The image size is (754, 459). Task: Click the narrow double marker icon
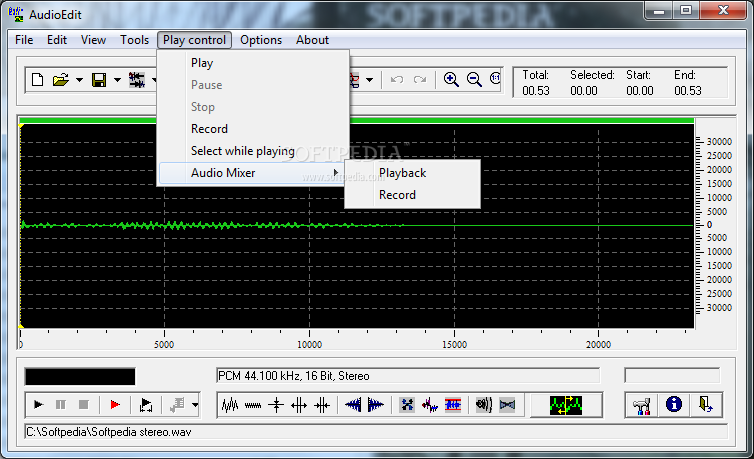[x=322, y=405]
